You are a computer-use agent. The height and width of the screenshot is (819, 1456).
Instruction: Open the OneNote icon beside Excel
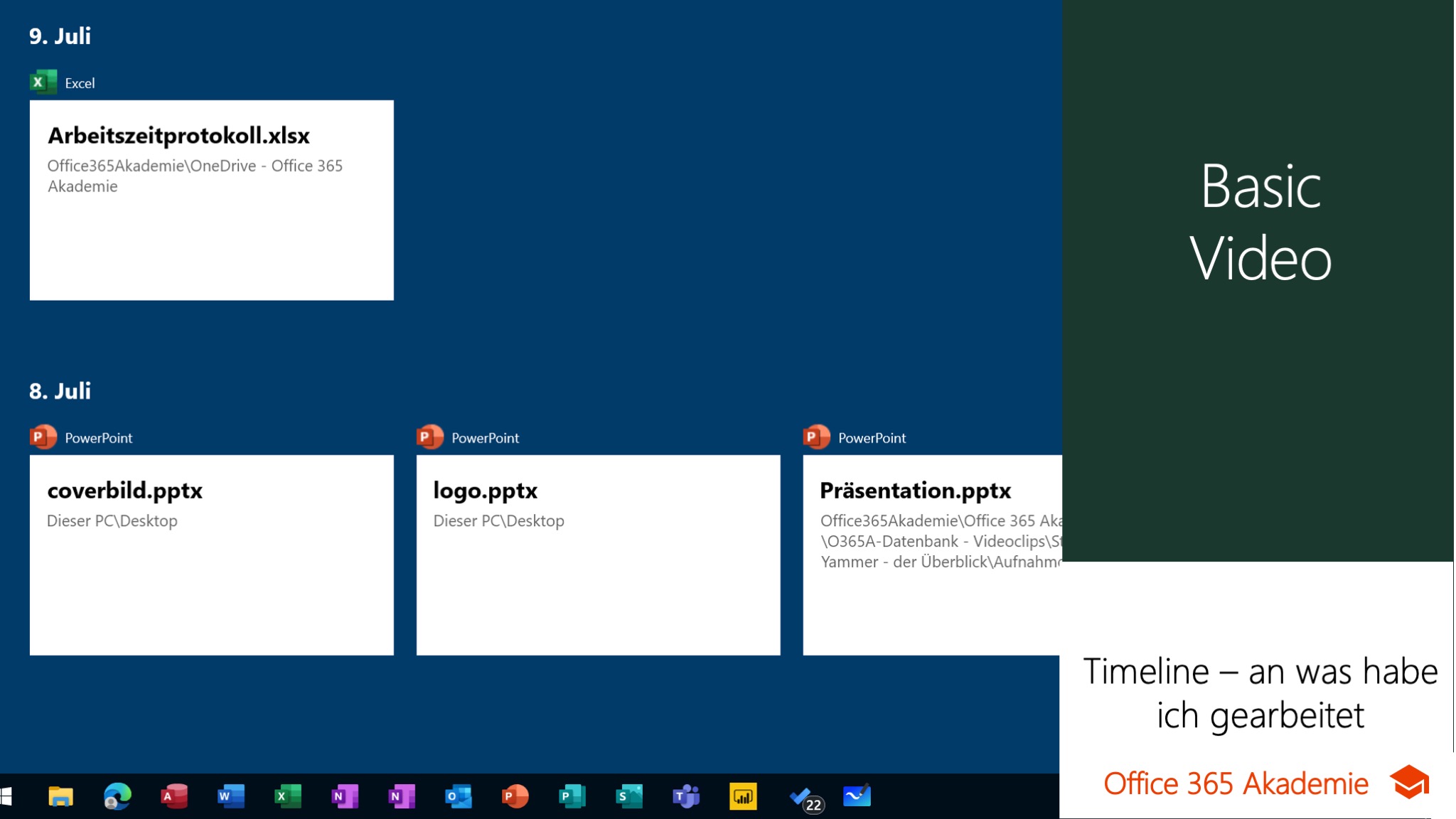(345, 796)
